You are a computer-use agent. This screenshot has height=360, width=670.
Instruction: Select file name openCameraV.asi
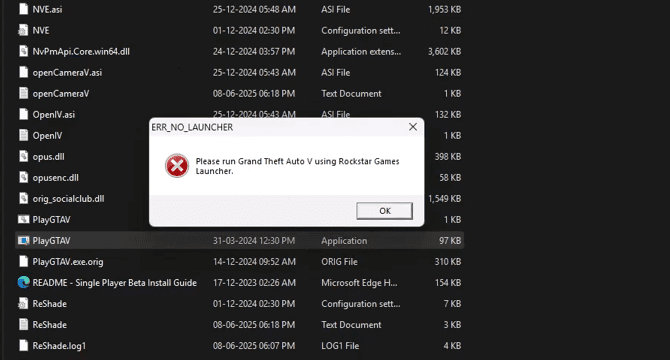click(x=67, y=73)
